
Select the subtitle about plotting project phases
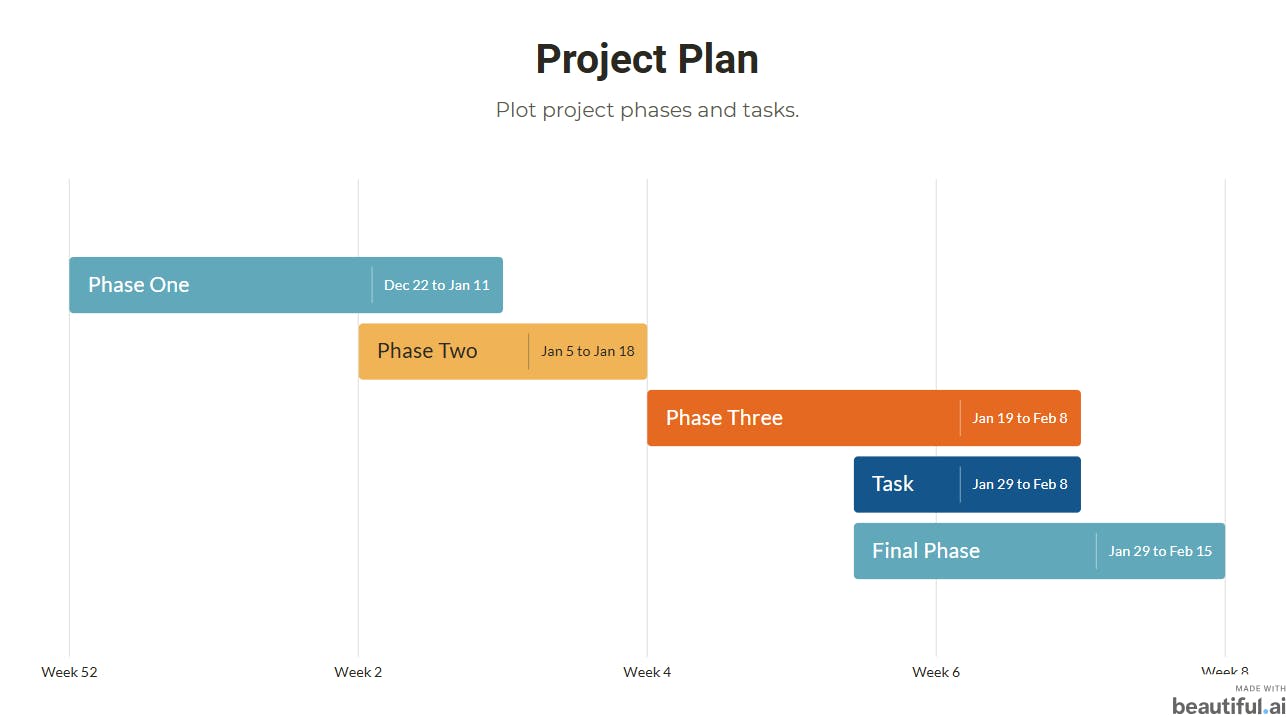pos(647,110)
